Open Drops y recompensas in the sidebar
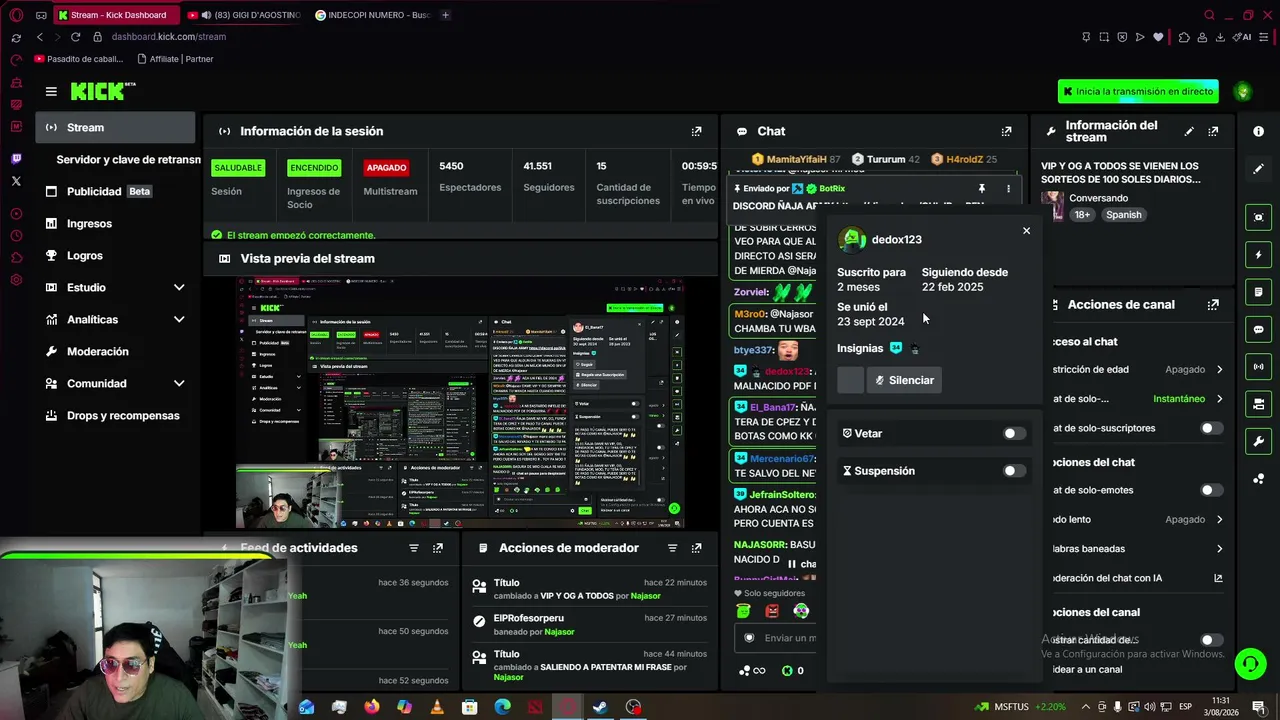 click(x=115, y=416)
